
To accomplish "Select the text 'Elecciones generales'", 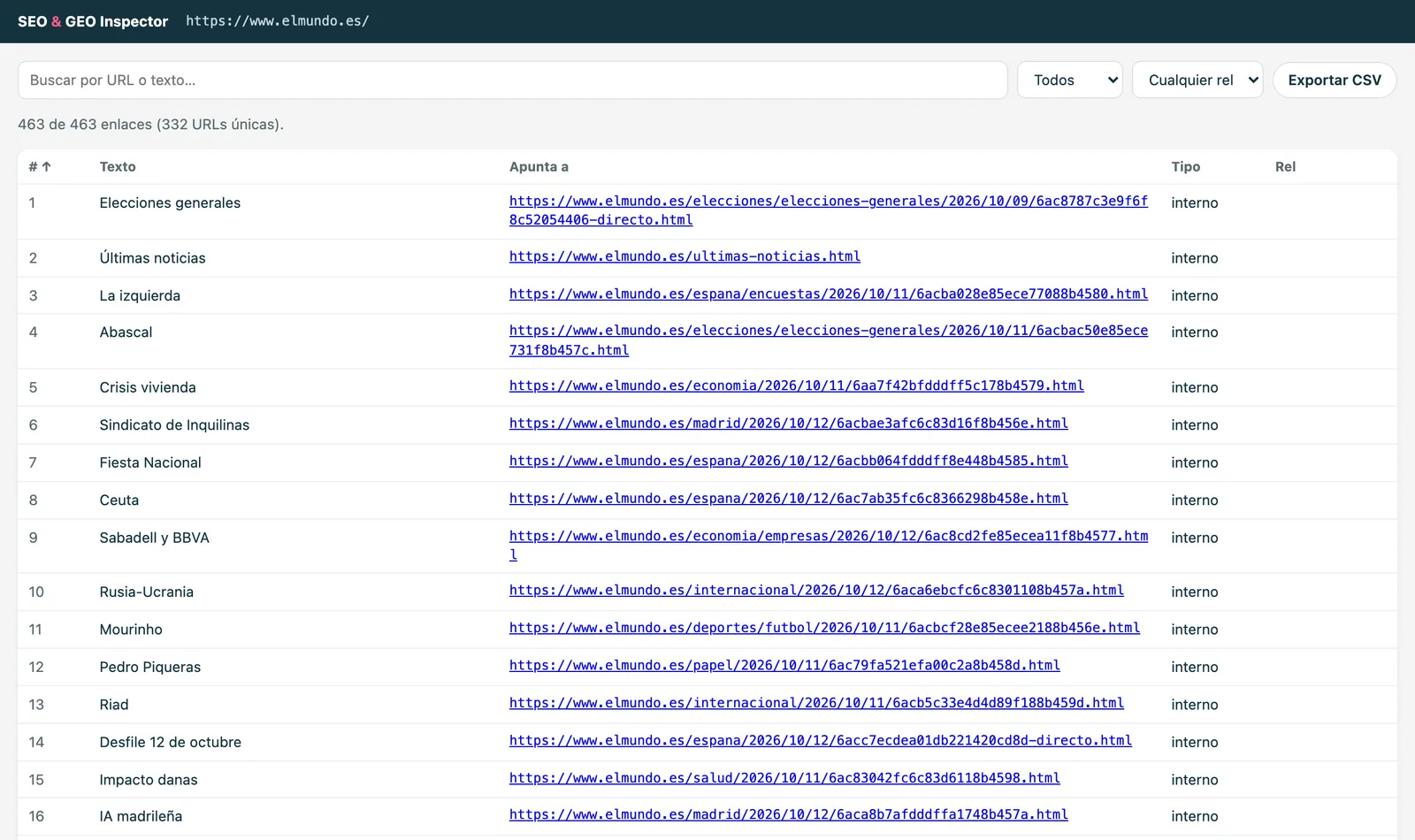I will coord(170,202).
